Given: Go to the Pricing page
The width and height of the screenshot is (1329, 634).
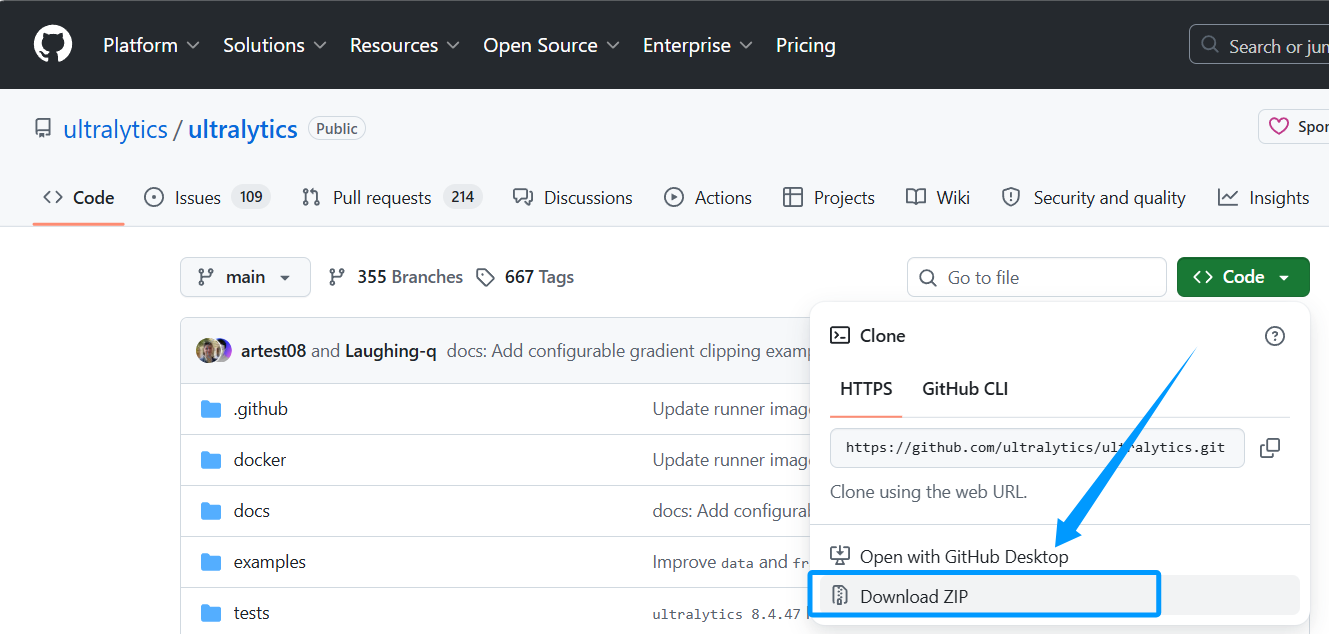Looking at the screenshot, I should click(805, 45).
